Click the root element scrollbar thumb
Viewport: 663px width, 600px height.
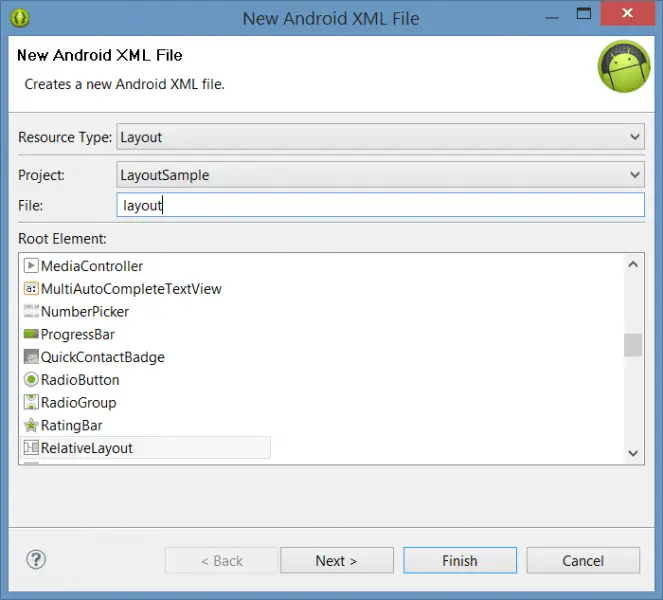tap(632, 345)
